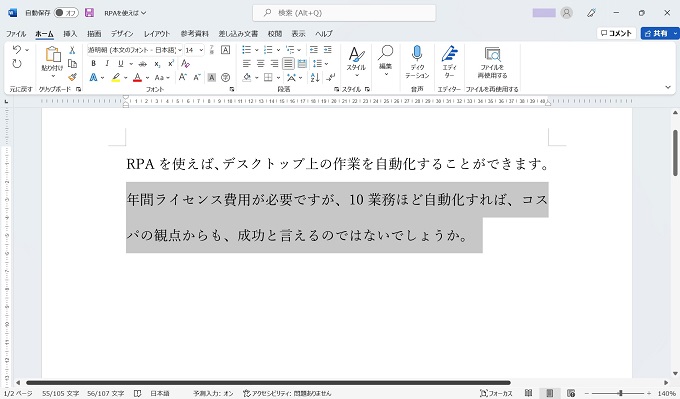Viewport: 680px width, 399px height.
Task: Click the character border icon
Action: point(226,50)
